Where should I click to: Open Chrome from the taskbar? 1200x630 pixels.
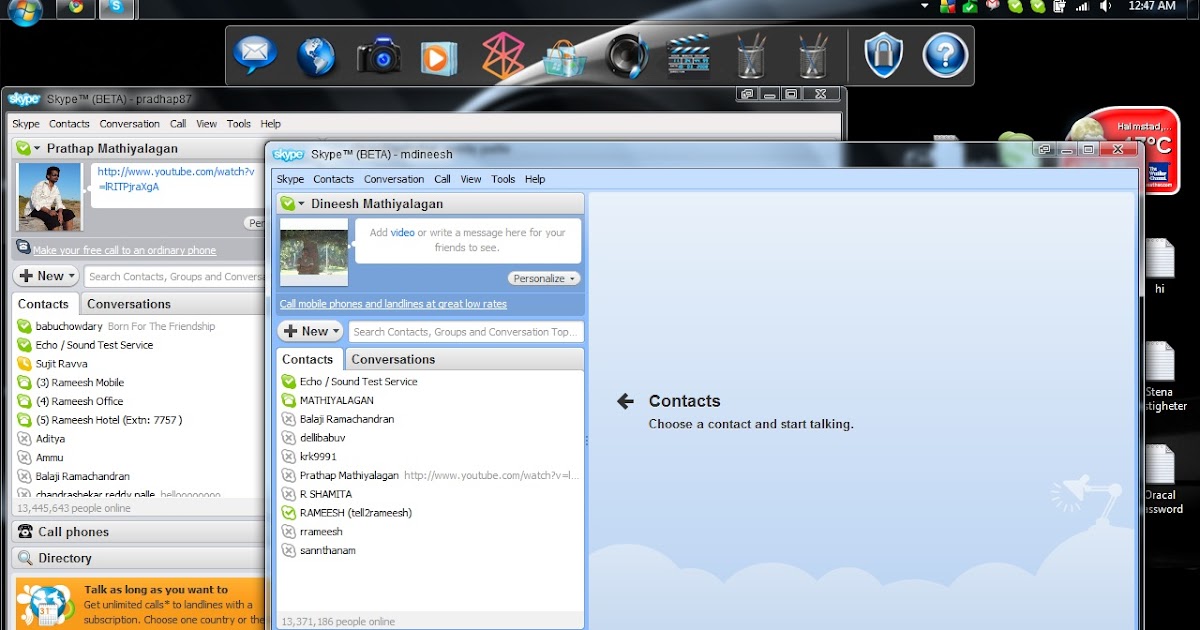[75, 9]
